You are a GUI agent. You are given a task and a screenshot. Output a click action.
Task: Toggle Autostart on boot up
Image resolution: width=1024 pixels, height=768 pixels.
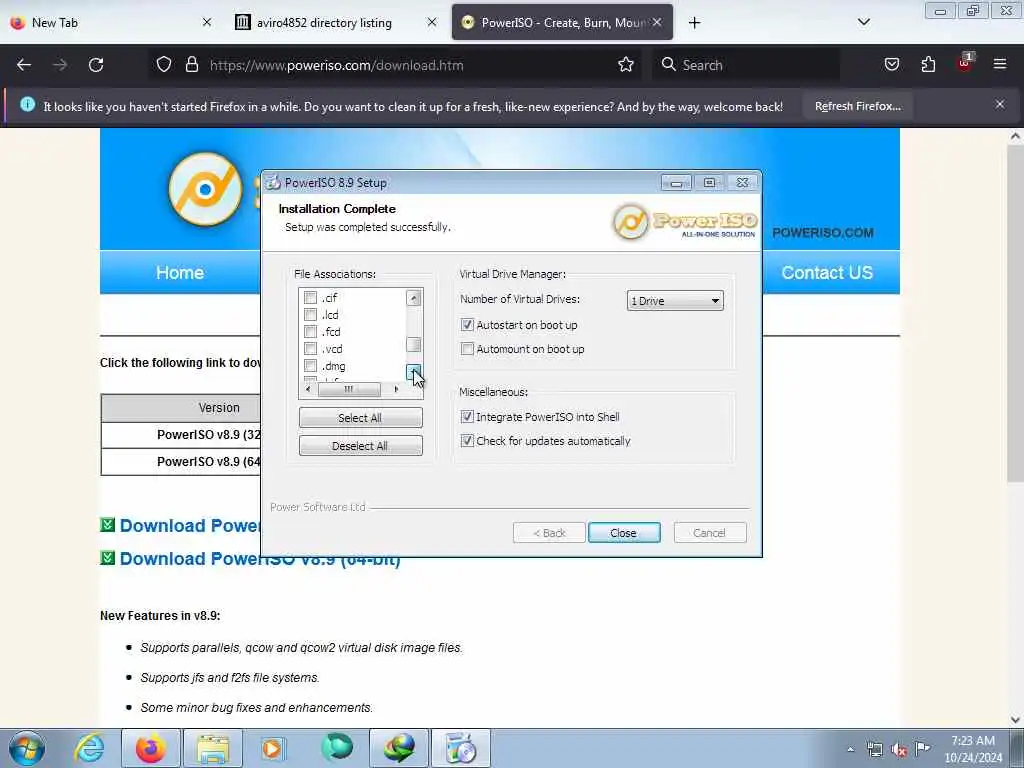[x=467, y=325]
